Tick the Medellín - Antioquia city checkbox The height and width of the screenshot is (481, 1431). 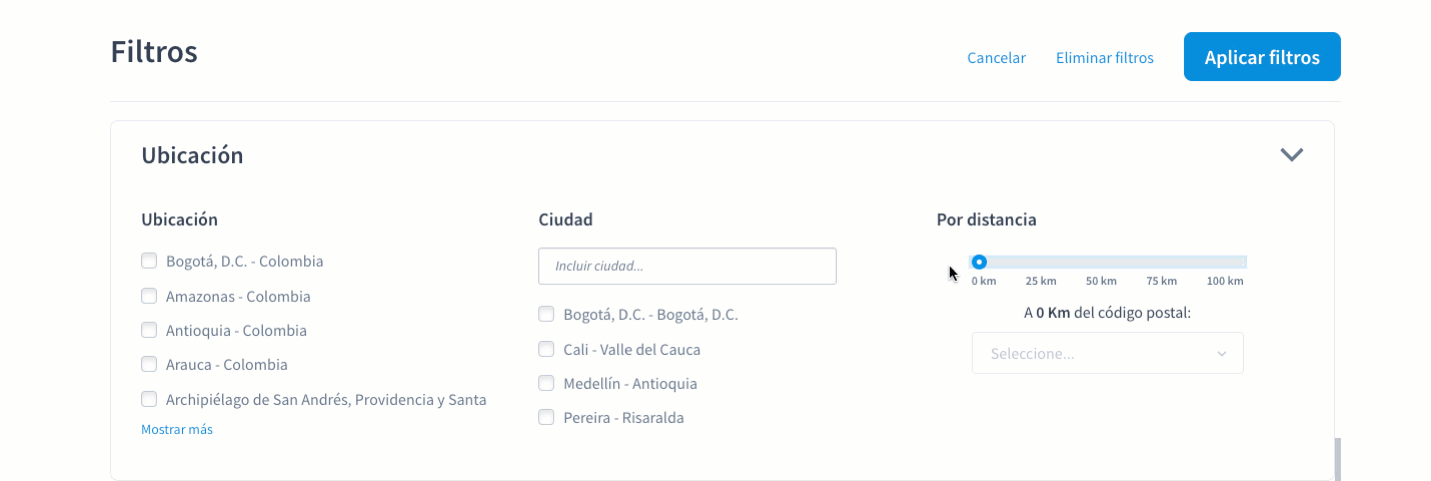pyautogui.click(x=546, y=383)
